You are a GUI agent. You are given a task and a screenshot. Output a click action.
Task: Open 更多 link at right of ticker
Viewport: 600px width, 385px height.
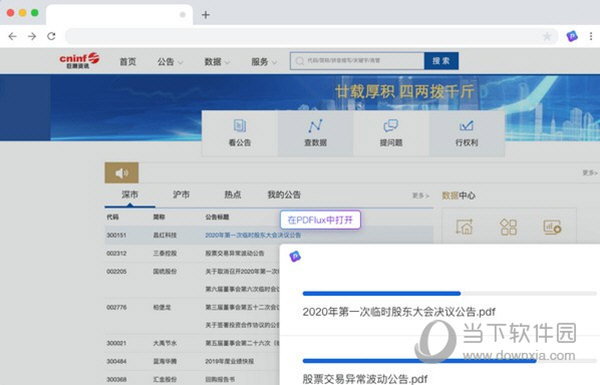590,173
